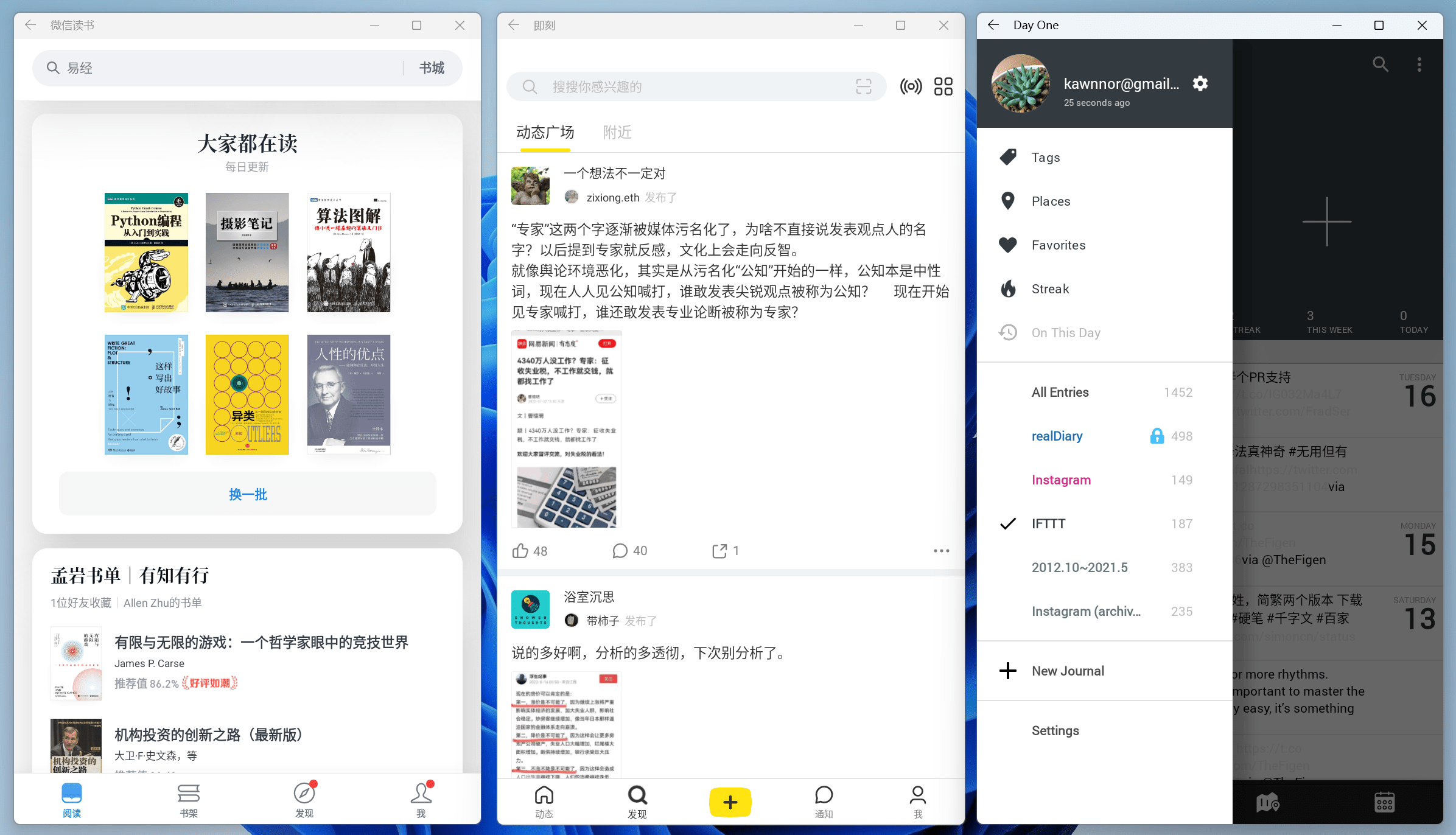This screenshot has height=835, width=1456.
Task: Open the live broadcast radio icon
Action: tap(911, 86)
